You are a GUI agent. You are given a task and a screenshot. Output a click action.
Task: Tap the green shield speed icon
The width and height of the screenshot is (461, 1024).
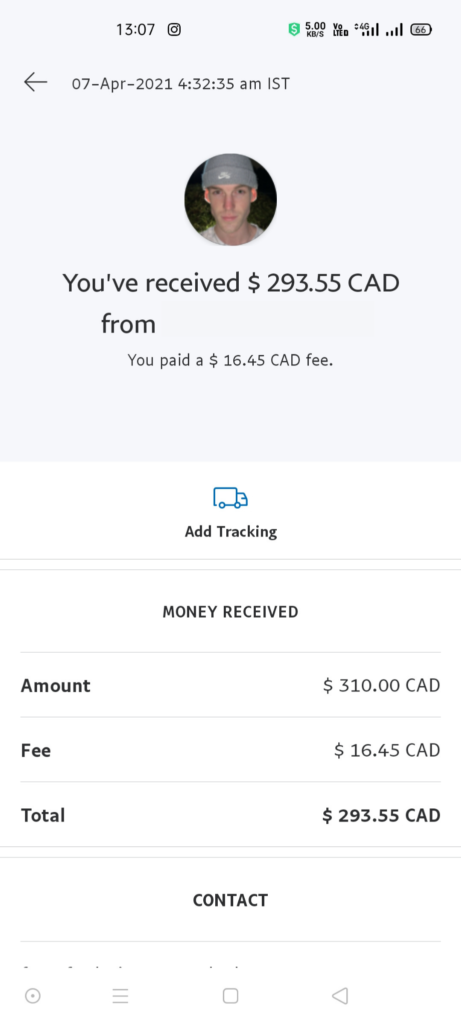point(294,29)
